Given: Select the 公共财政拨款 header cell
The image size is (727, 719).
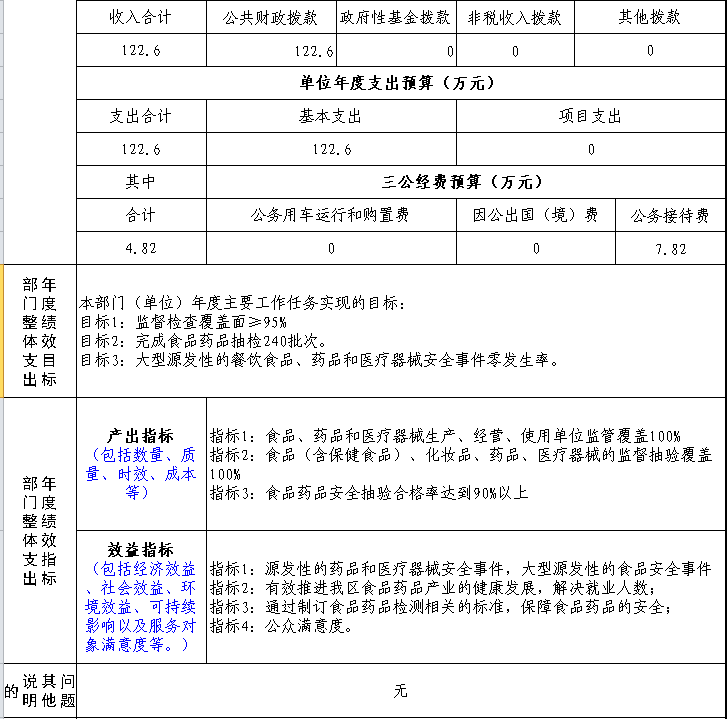Looking at the screenshot, I should (x=271, y=17).
